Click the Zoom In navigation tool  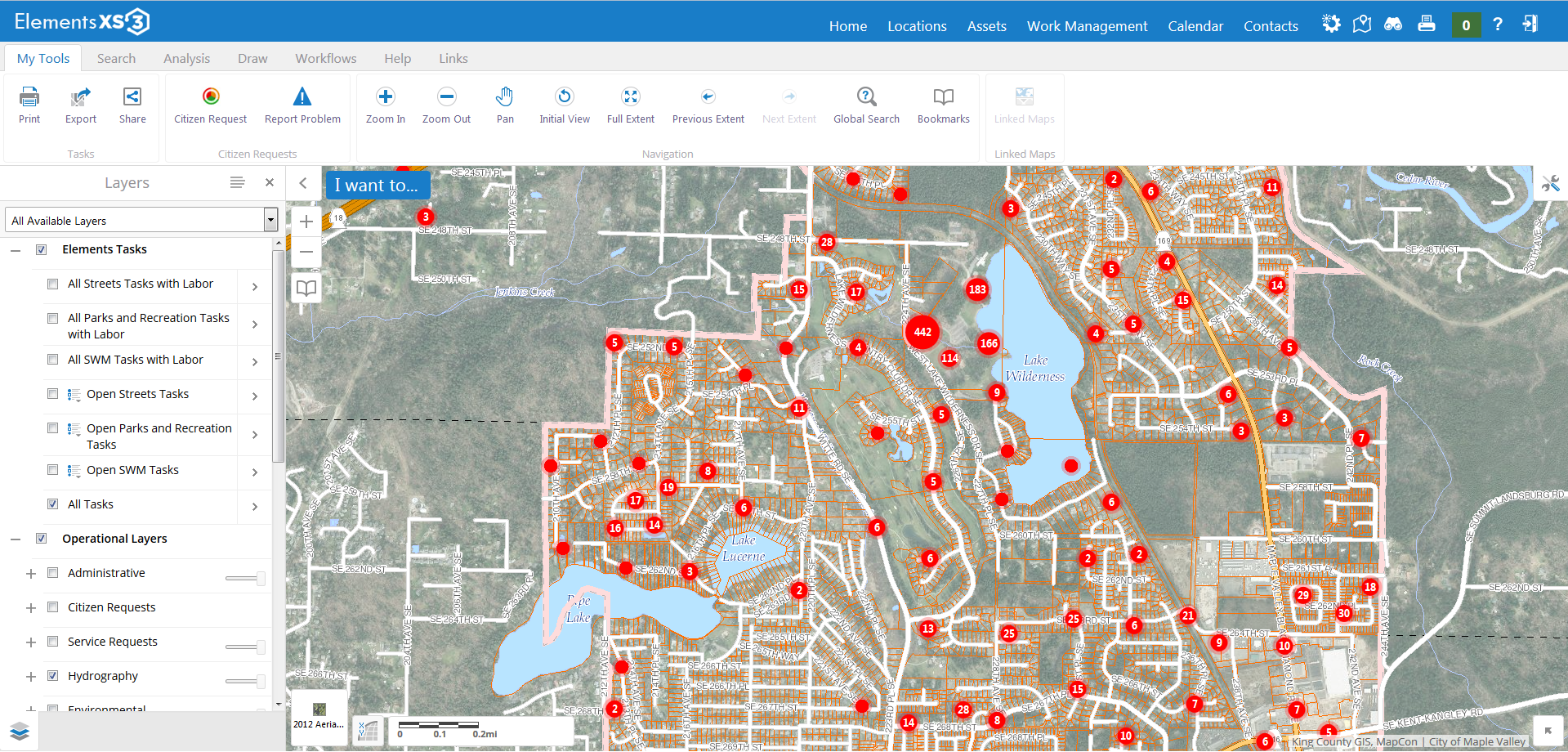click(x=385, y=105)
